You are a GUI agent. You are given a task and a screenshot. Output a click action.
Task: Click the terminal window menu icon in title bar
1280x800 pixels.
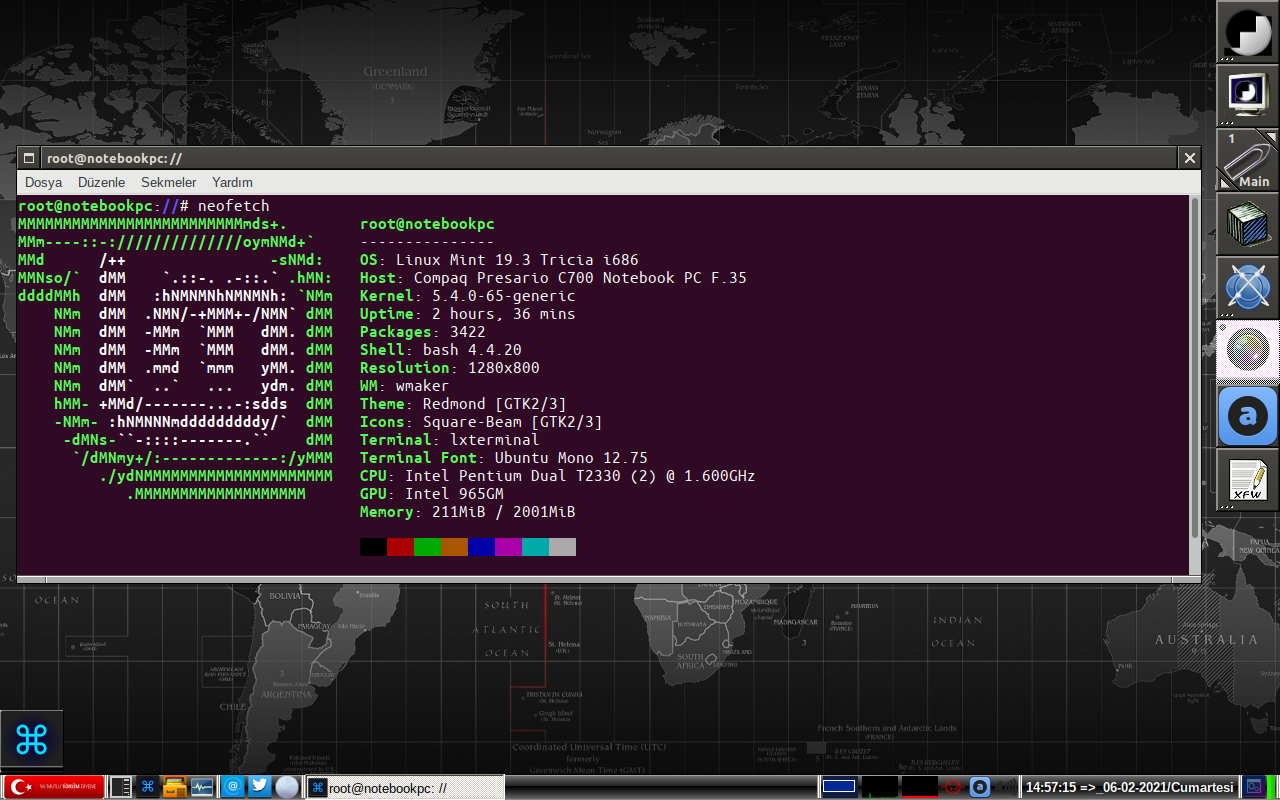28,158
